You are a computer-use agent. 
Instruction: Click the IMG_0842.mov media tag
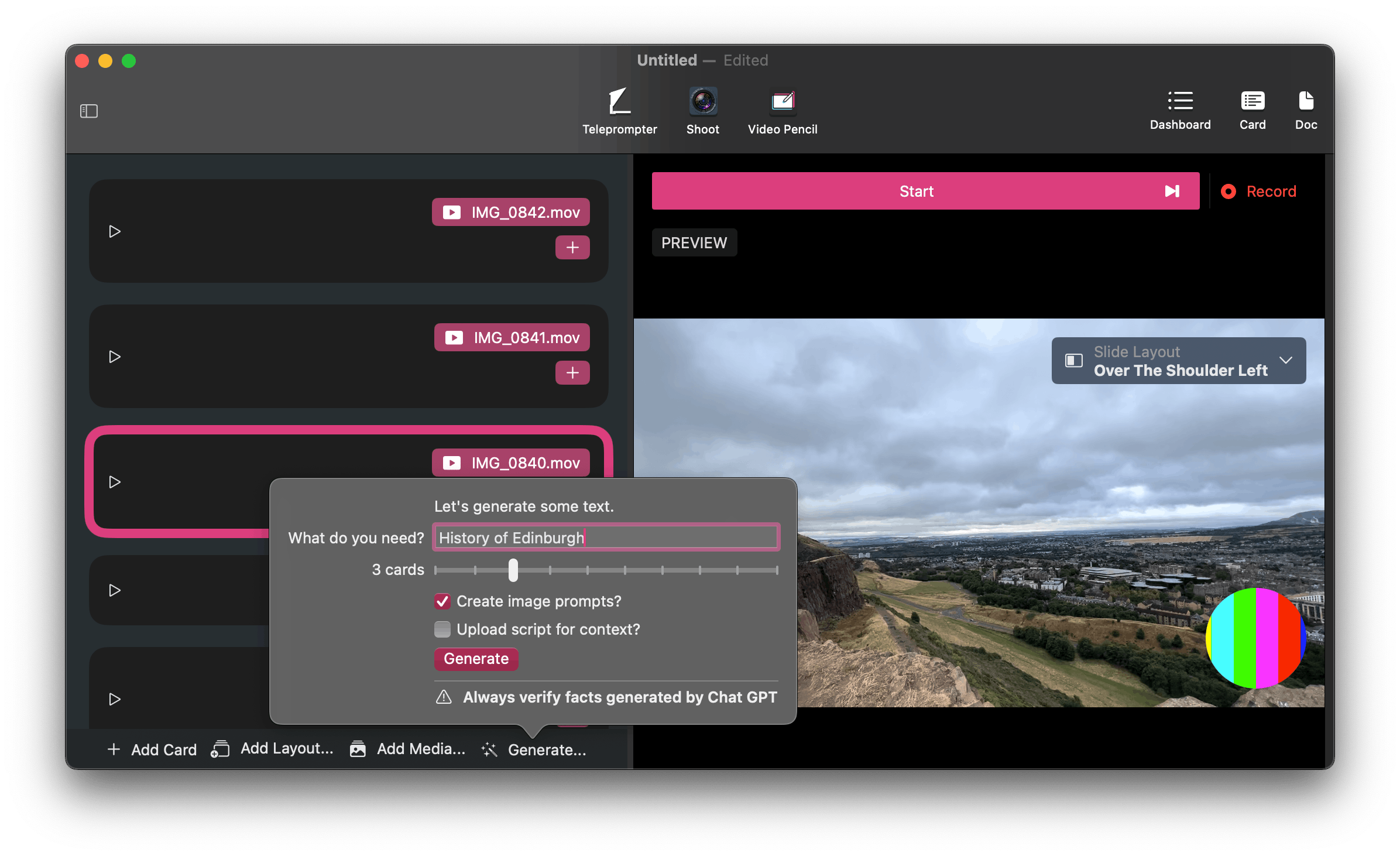pyautogui.click(x=510, y=212)
